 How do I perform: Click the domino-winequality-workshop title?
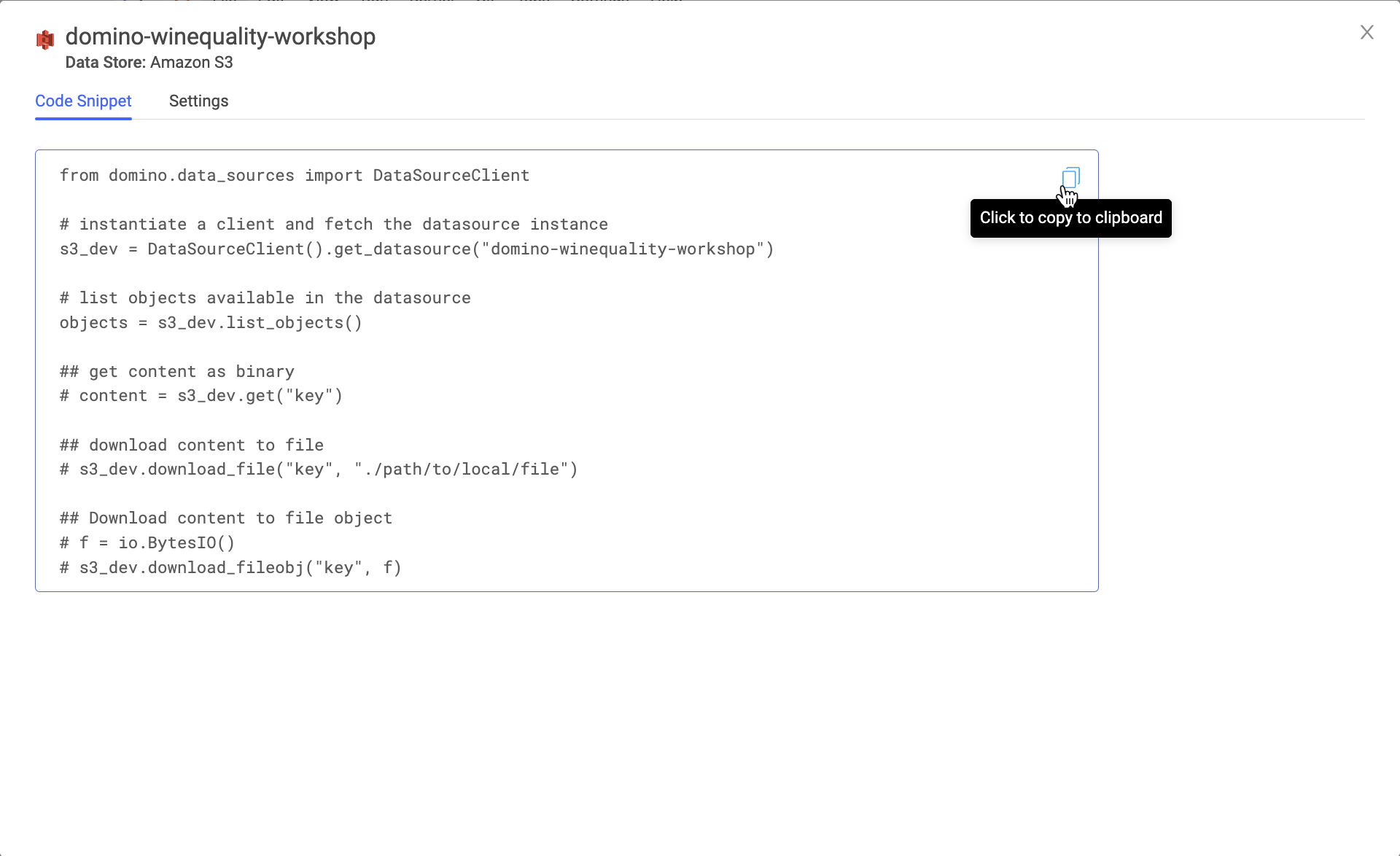(220, 36)
